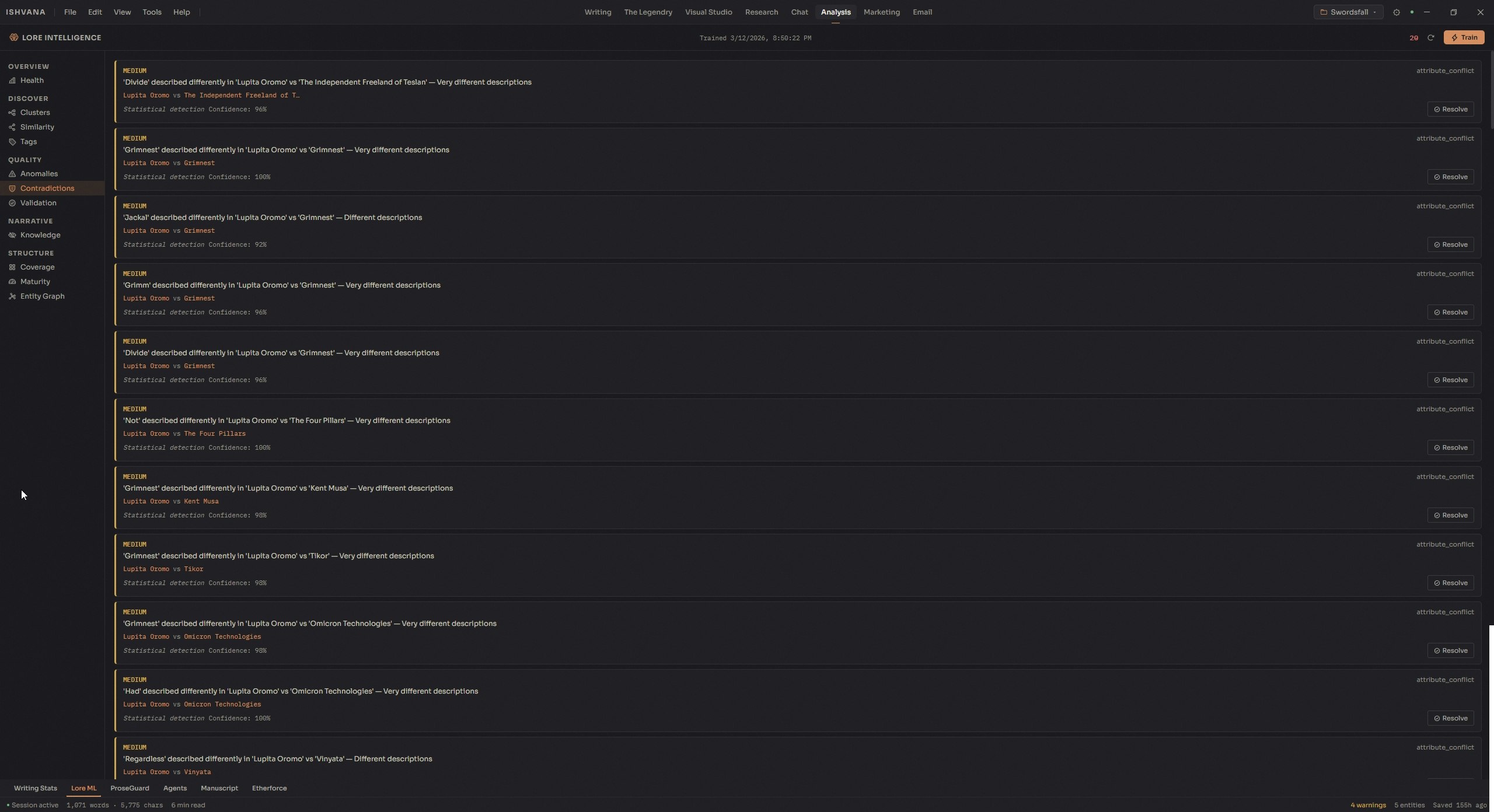Click the Tags icon in the sidebar
The width and height of the screenshot is (1494, 812).
[12, 142]
